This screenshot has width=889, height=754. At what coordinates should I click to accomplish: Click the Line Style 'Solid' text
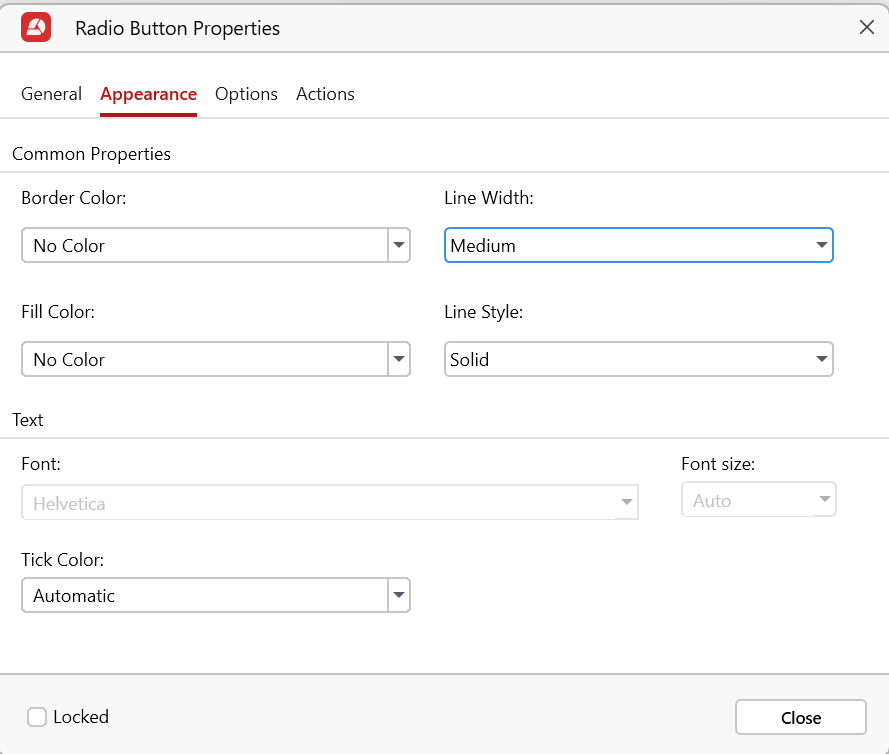470,359
